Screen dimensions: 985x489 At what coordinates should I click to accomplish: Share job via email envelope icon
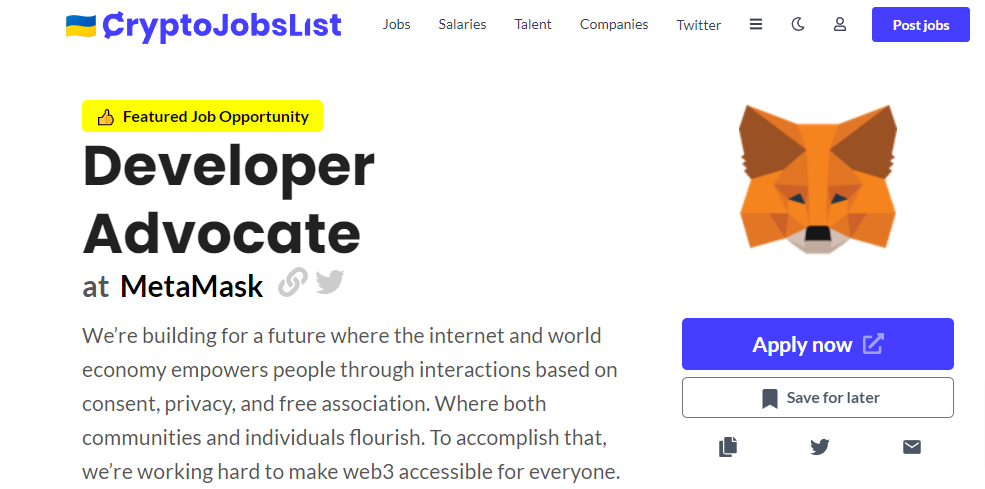click(x=912, y=447)
